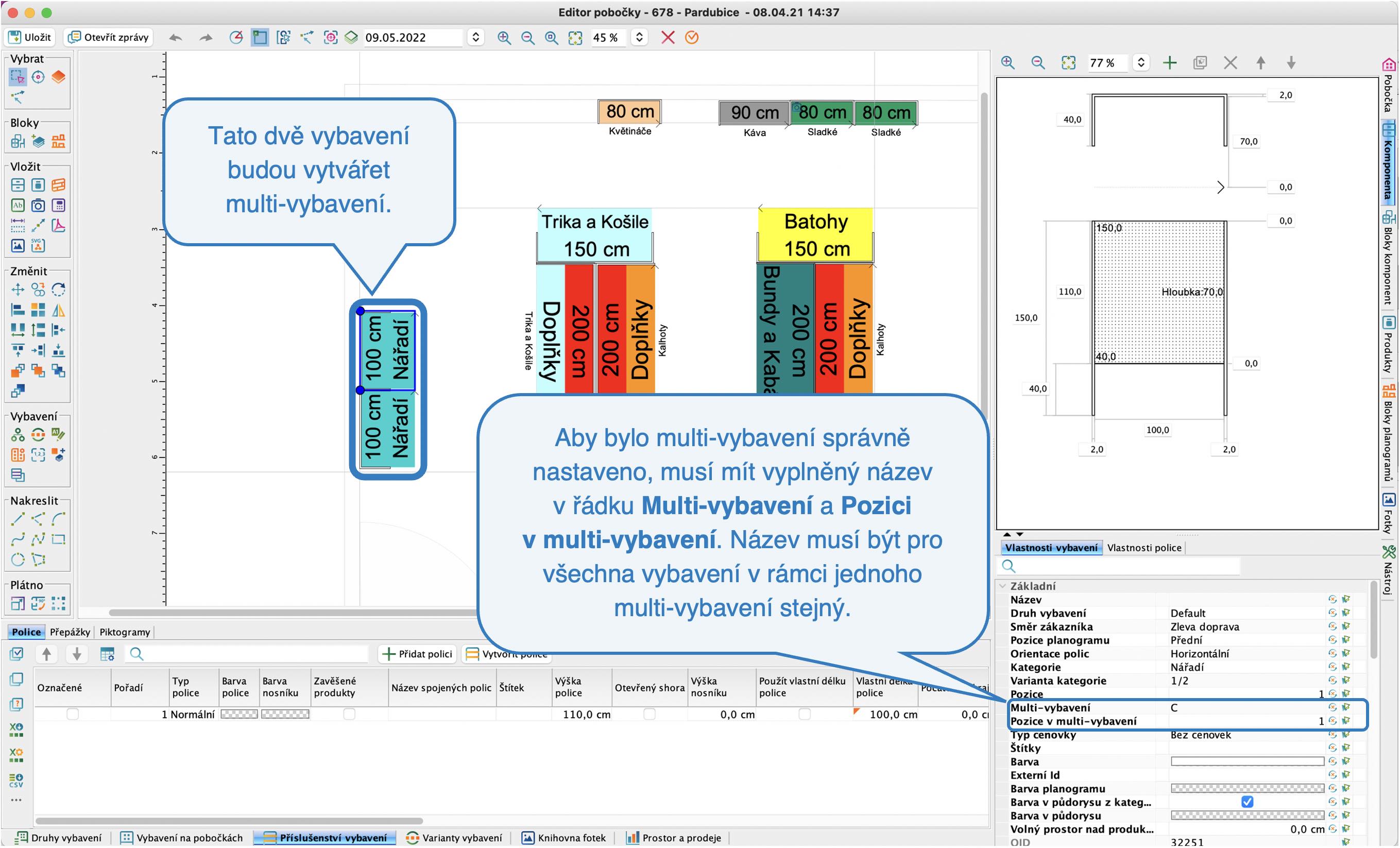Screen dimensions: 1400x848
Task: Click the up arrow in component preview toolbar
Action: point(1261,62)
